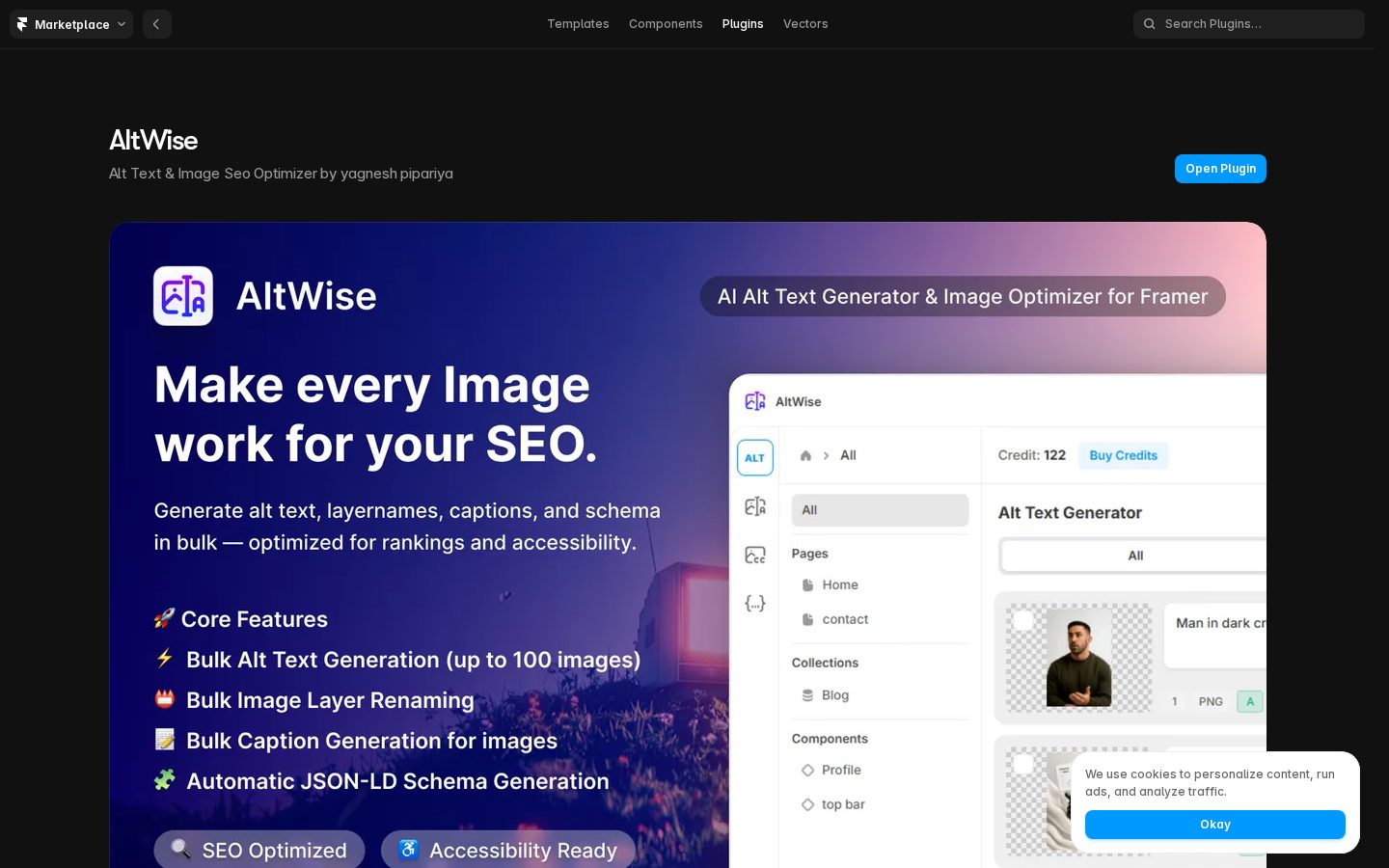Tick the checkbox on the man image card

(1023, 620)
